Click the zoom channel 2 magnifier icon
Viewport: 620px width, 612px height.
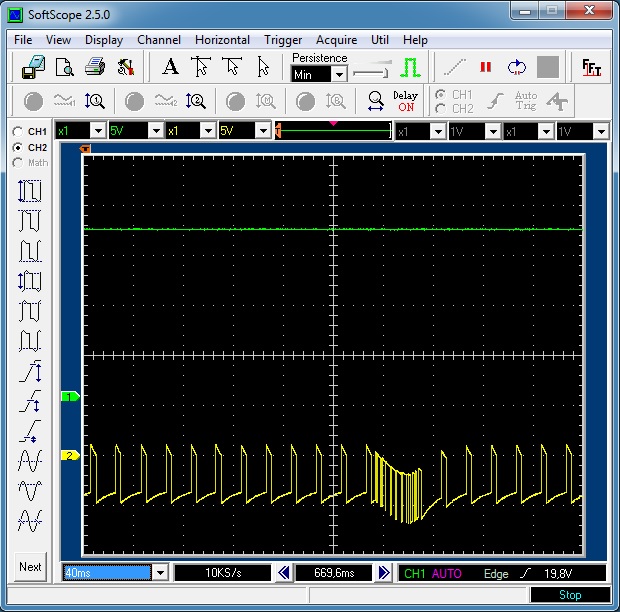point(196,101)
